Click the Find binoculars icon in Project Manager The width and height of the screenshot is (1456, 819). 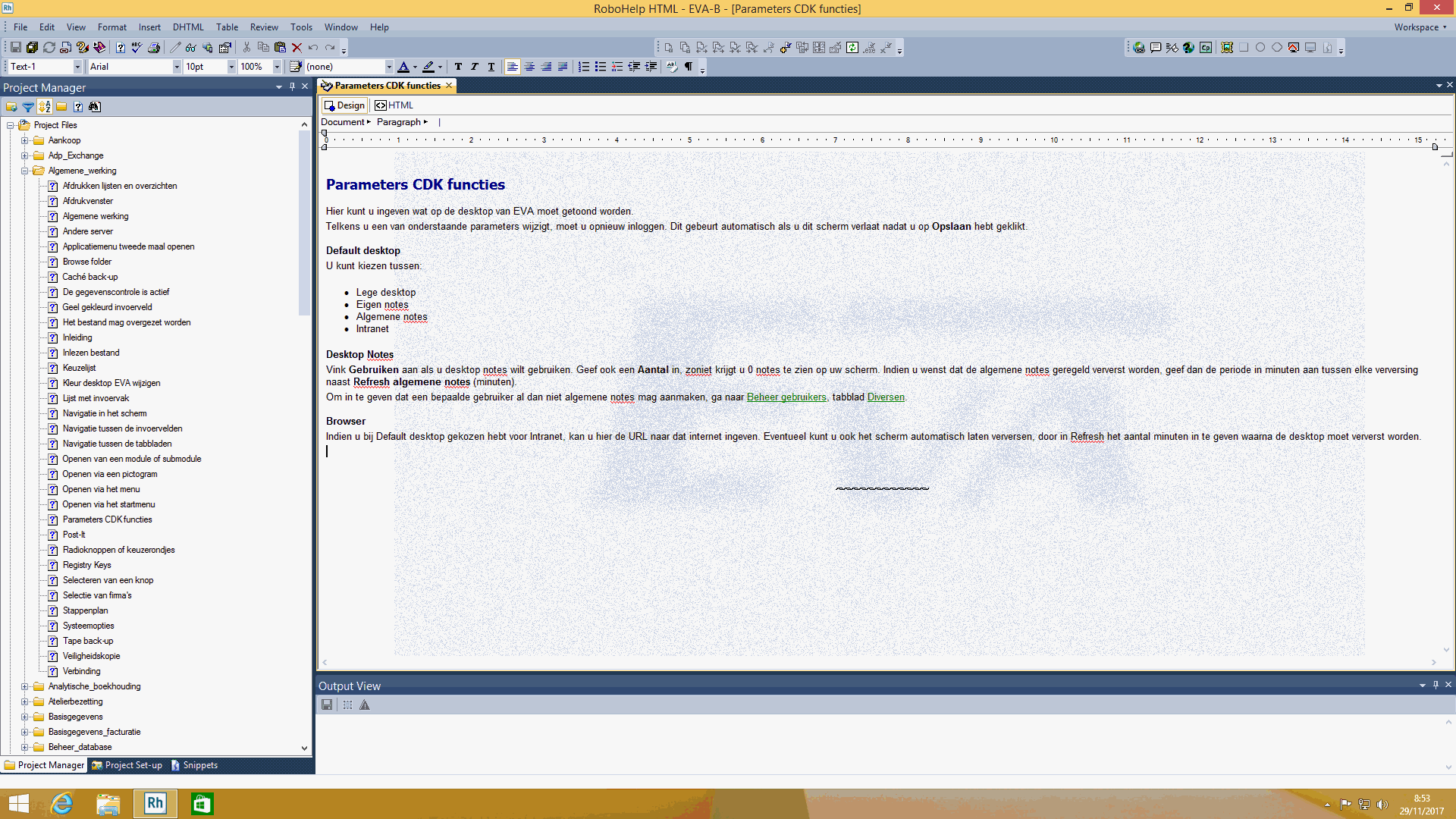pyautogui.click(x=95, y=107)
